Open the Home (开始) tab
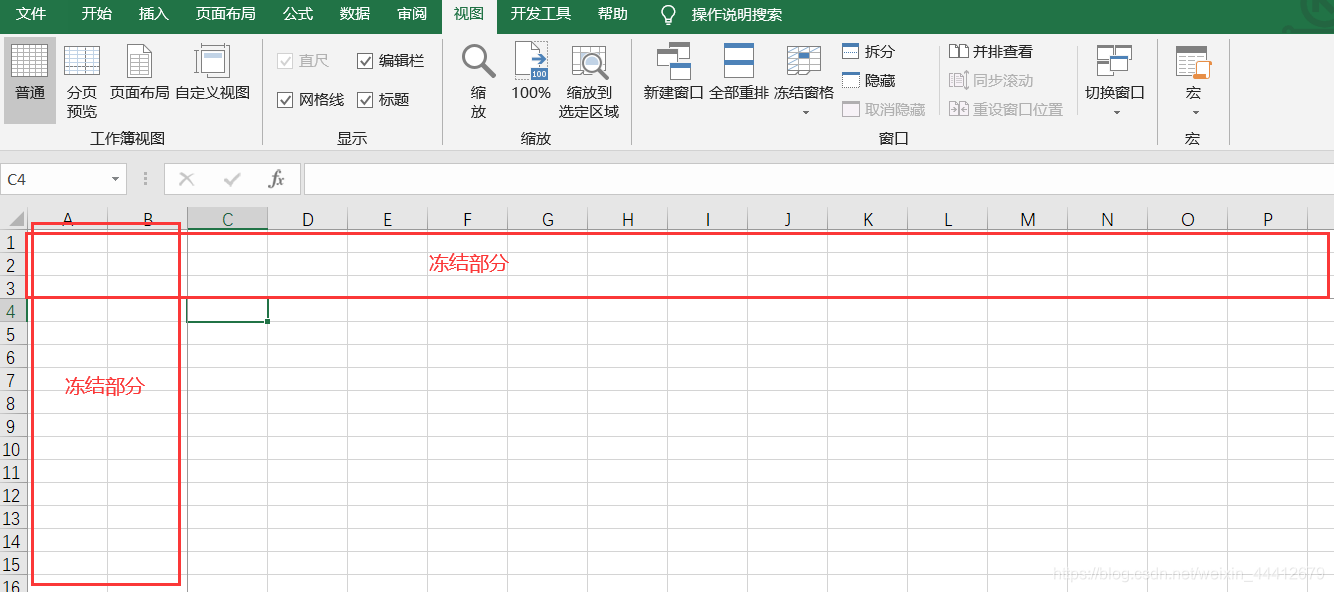This screenshot has width=1334, height=592. click(96, 14)
